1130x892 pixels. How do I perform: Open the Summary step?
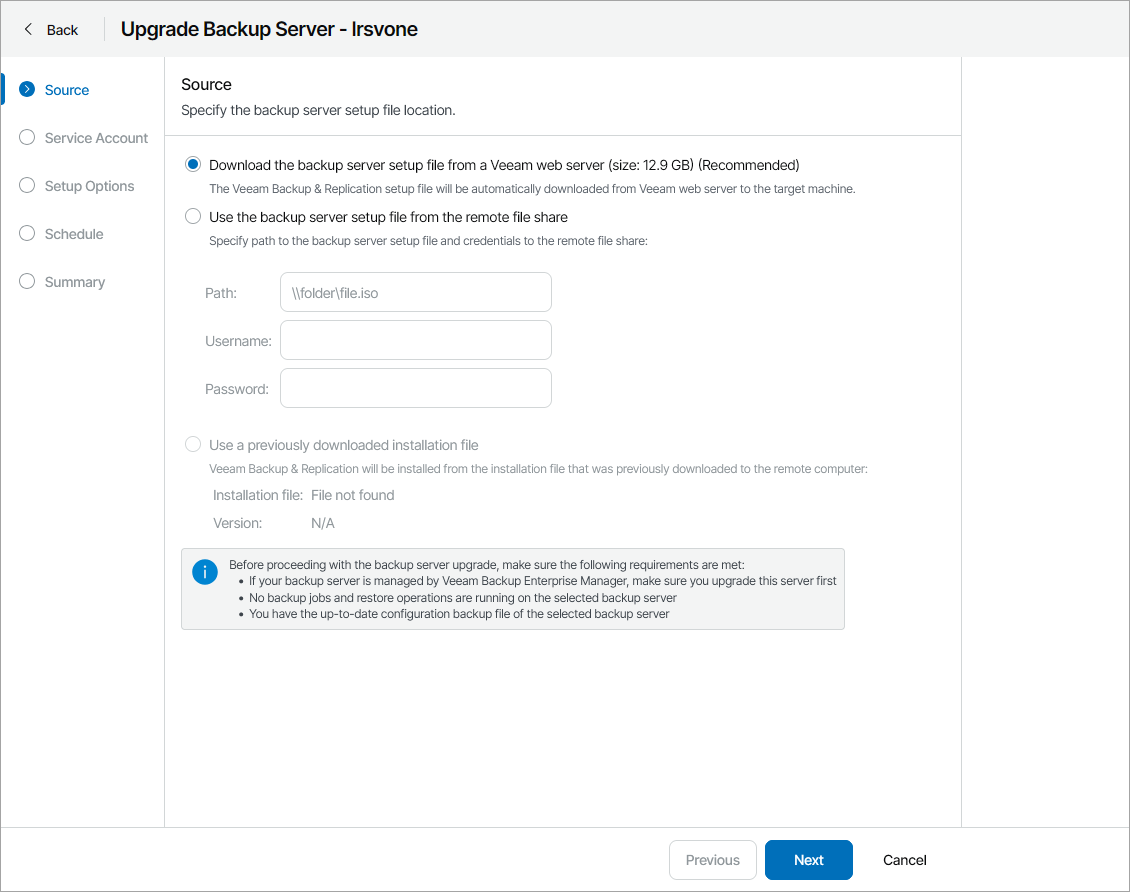pyautogui.click(x=75, y=282)
